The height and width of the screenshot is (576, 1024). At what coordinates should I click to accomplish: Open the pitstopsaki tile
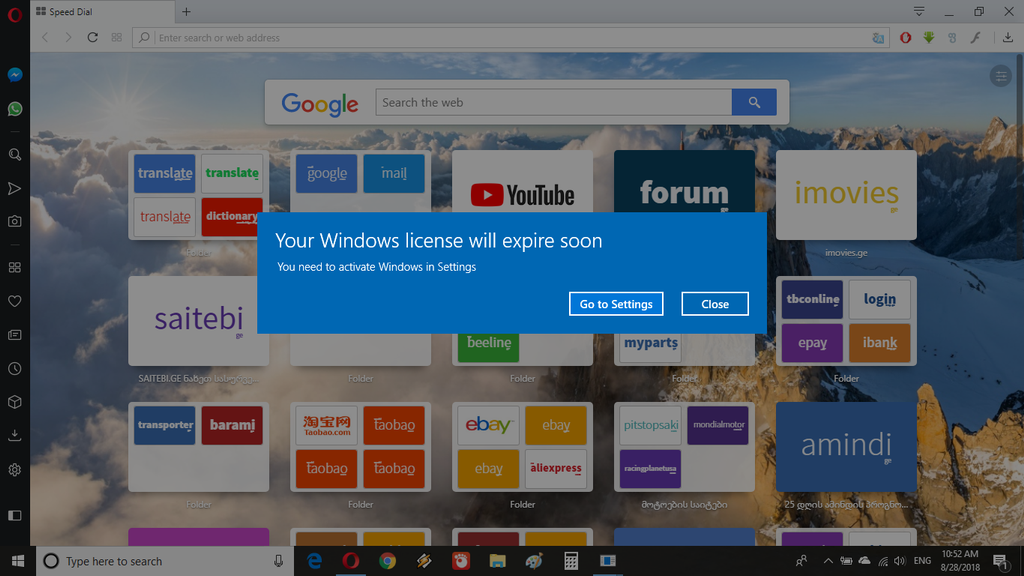(x=650, y=425)
